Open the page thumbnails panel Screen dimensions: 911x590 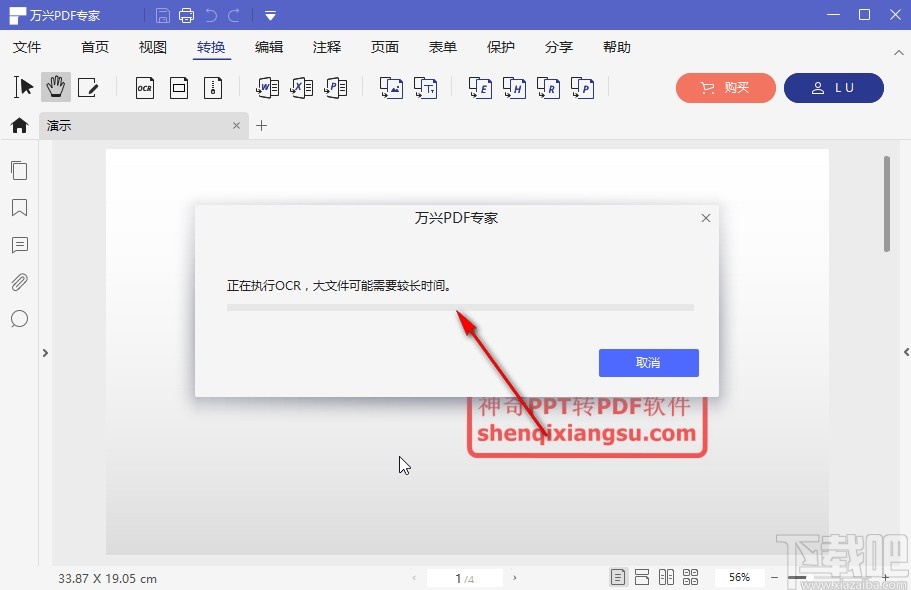point(19,170)
